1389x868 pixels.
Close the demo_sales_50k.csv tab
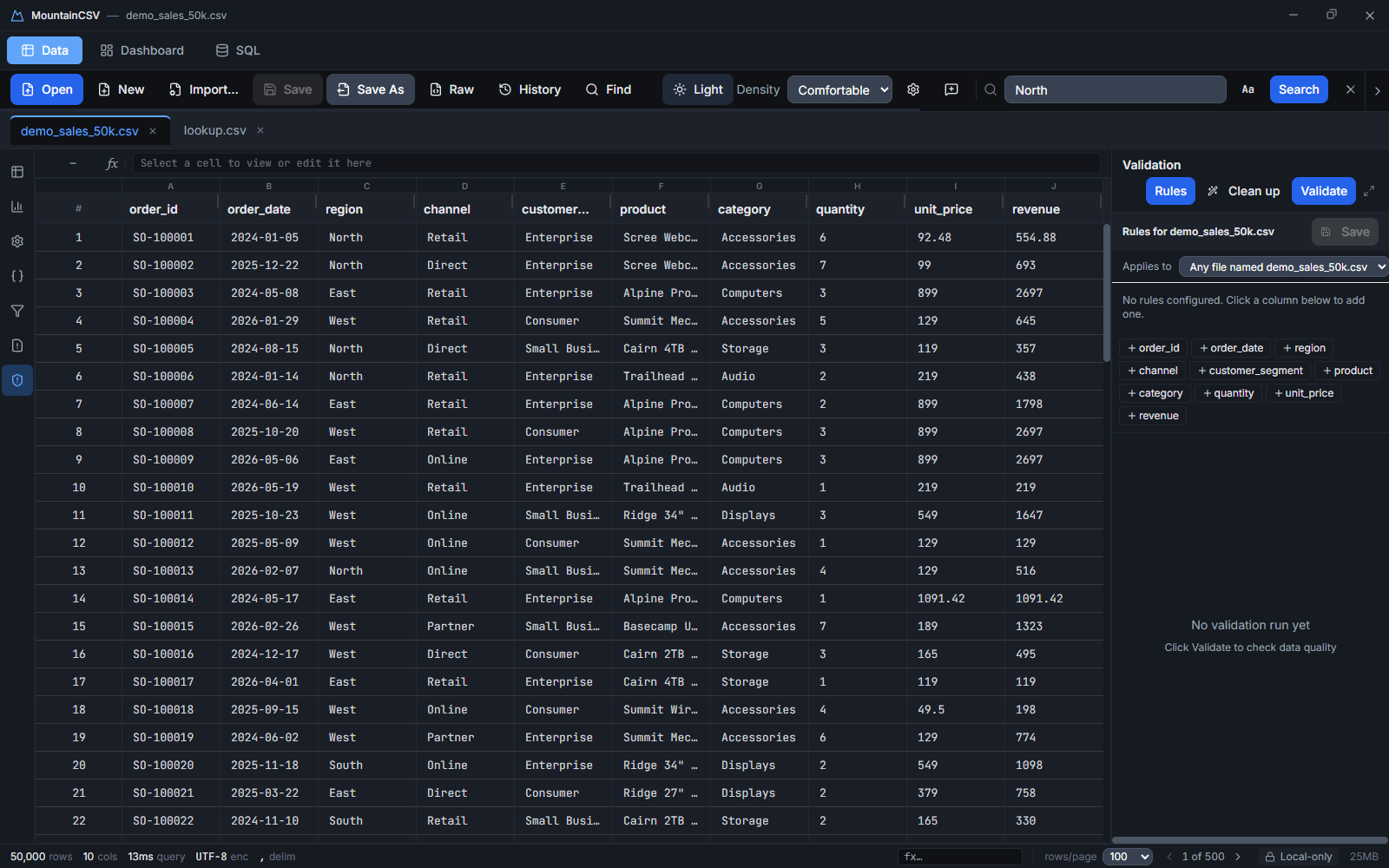pos(153,131)
